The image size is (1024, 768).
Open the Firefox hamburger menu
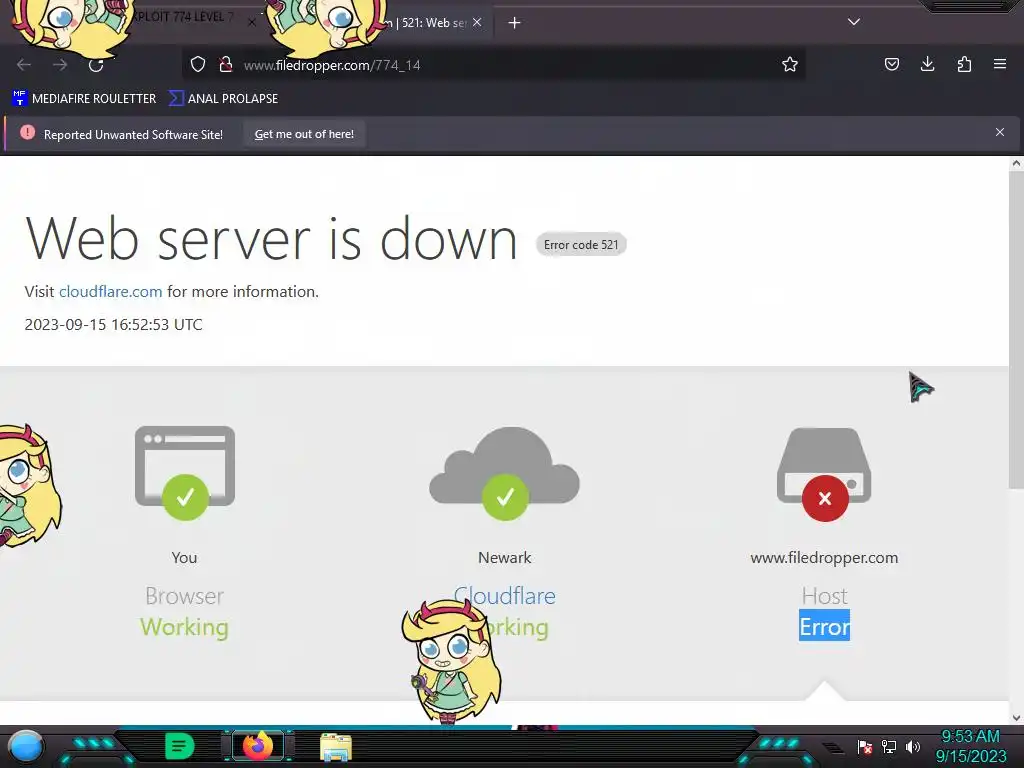pos(1000,64)
